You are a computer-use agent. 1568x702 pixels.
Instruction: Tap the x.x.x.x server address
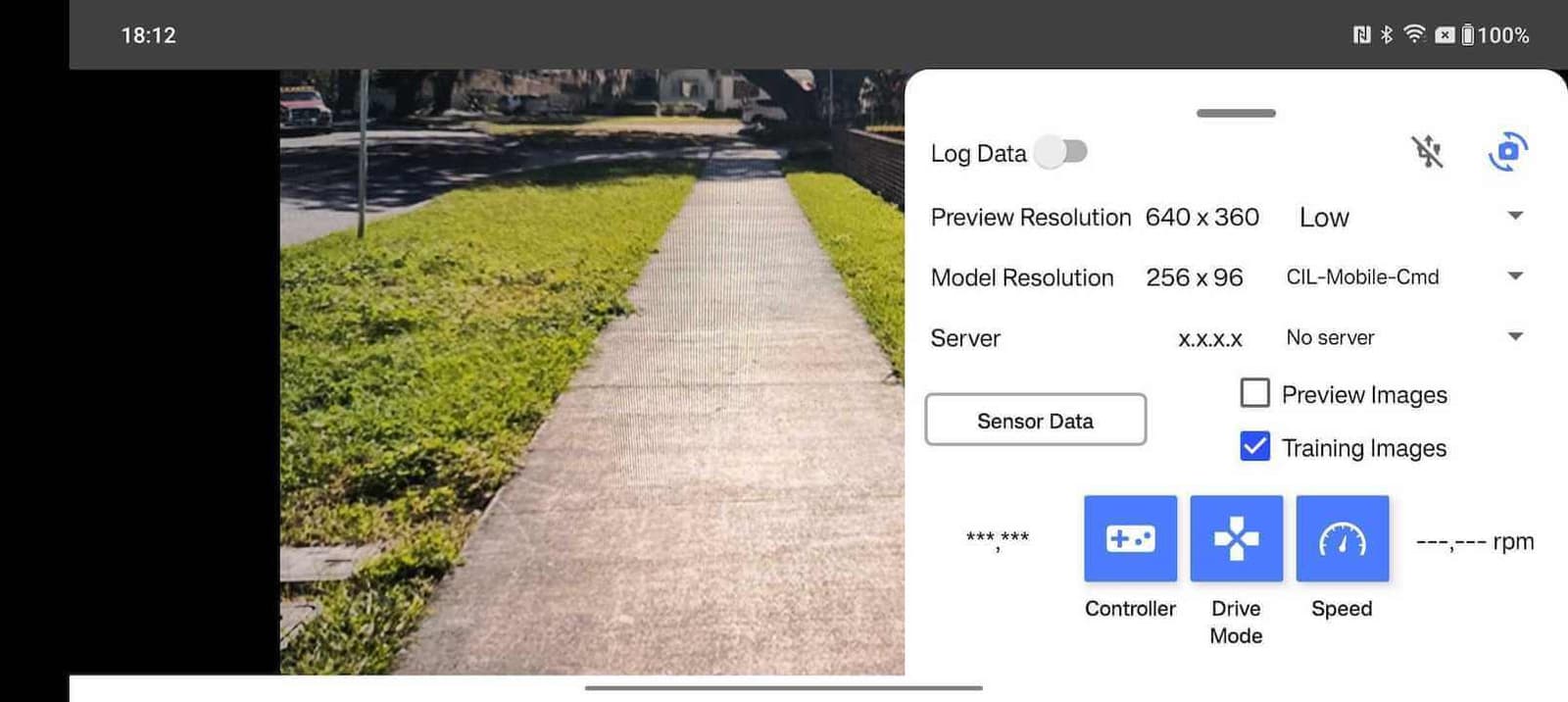(x=1210, y=339)
